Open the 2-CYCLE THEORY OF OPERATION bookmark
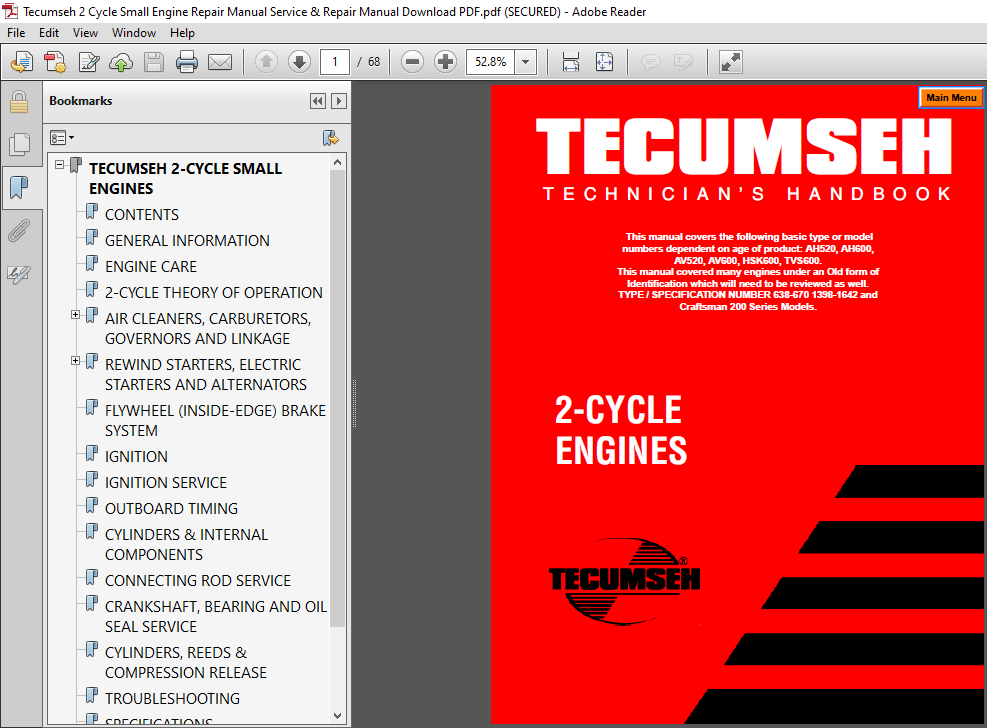Screen dimensions: 987x728 (x=213, y=293)
